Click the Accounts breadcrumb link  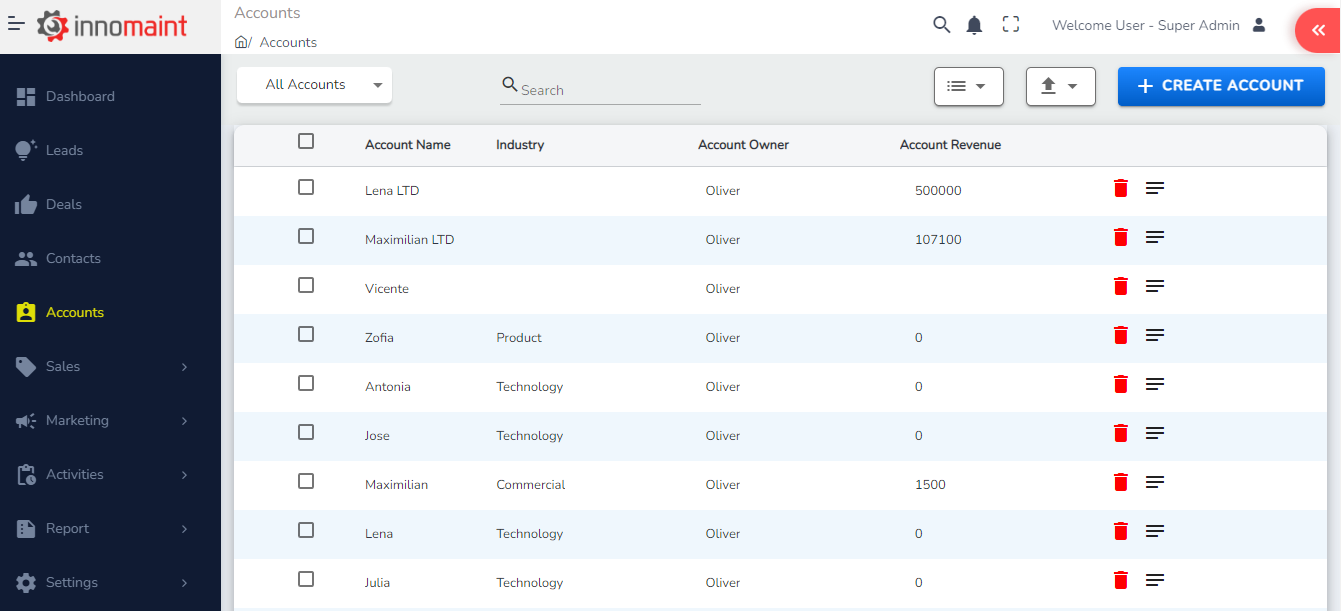[x=288, y=42]
